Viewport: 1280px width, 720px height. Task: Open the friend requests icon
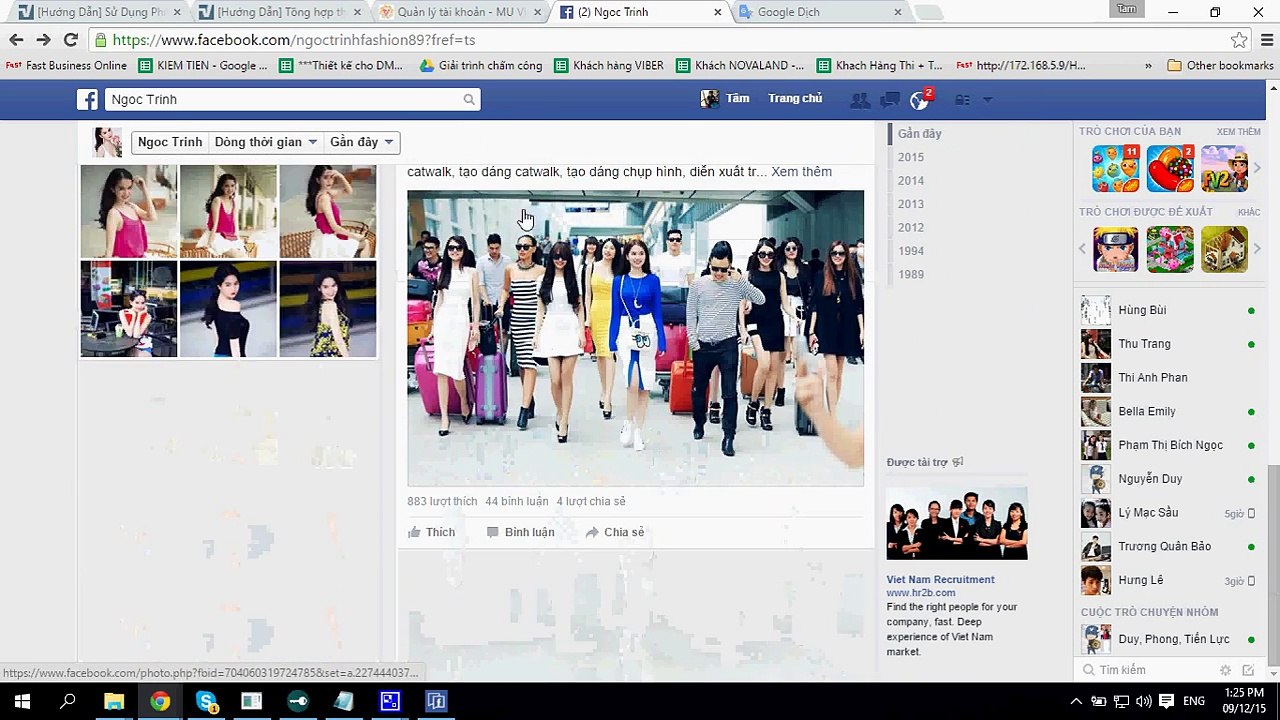(x=860, y=100)
